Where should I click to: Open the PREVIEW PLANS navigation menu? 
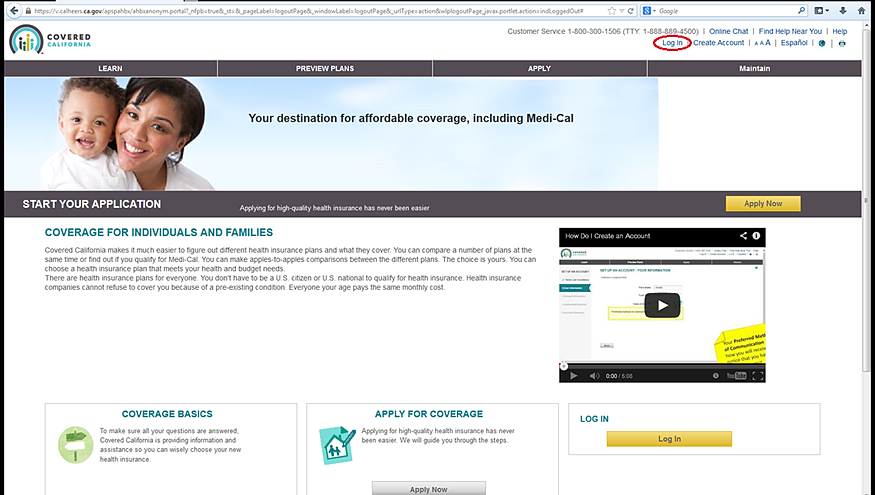pyautogui.click(x=325, y=68)
